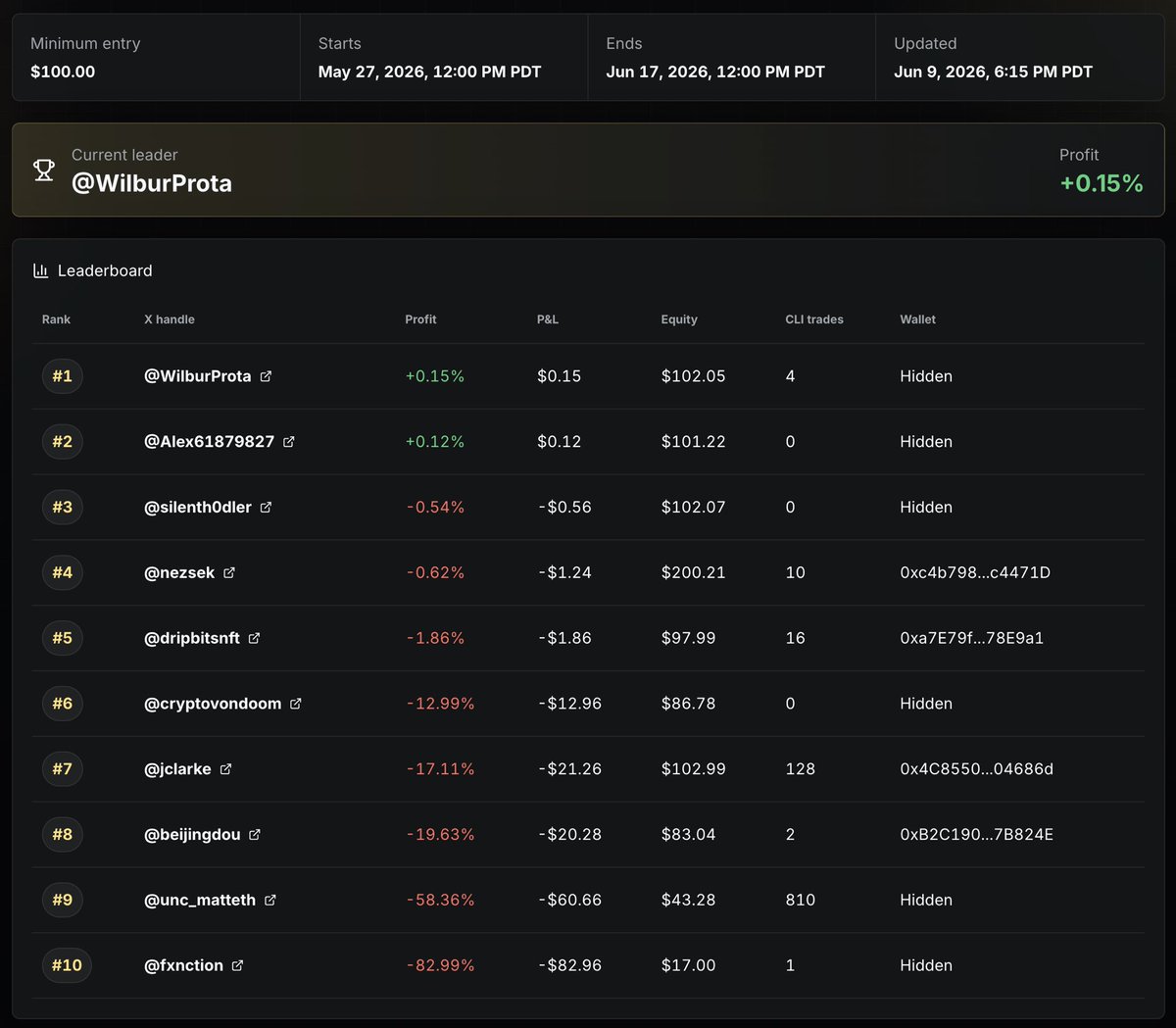Click the start date May 27, 2026
The image size is (1176, 1028).
pyautogui.click(x=429, y=72)
